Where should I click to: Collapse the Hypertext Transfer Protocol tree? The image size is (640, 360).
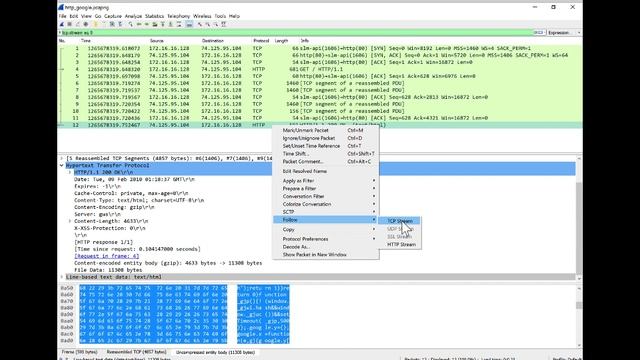(x=62, y=165)
